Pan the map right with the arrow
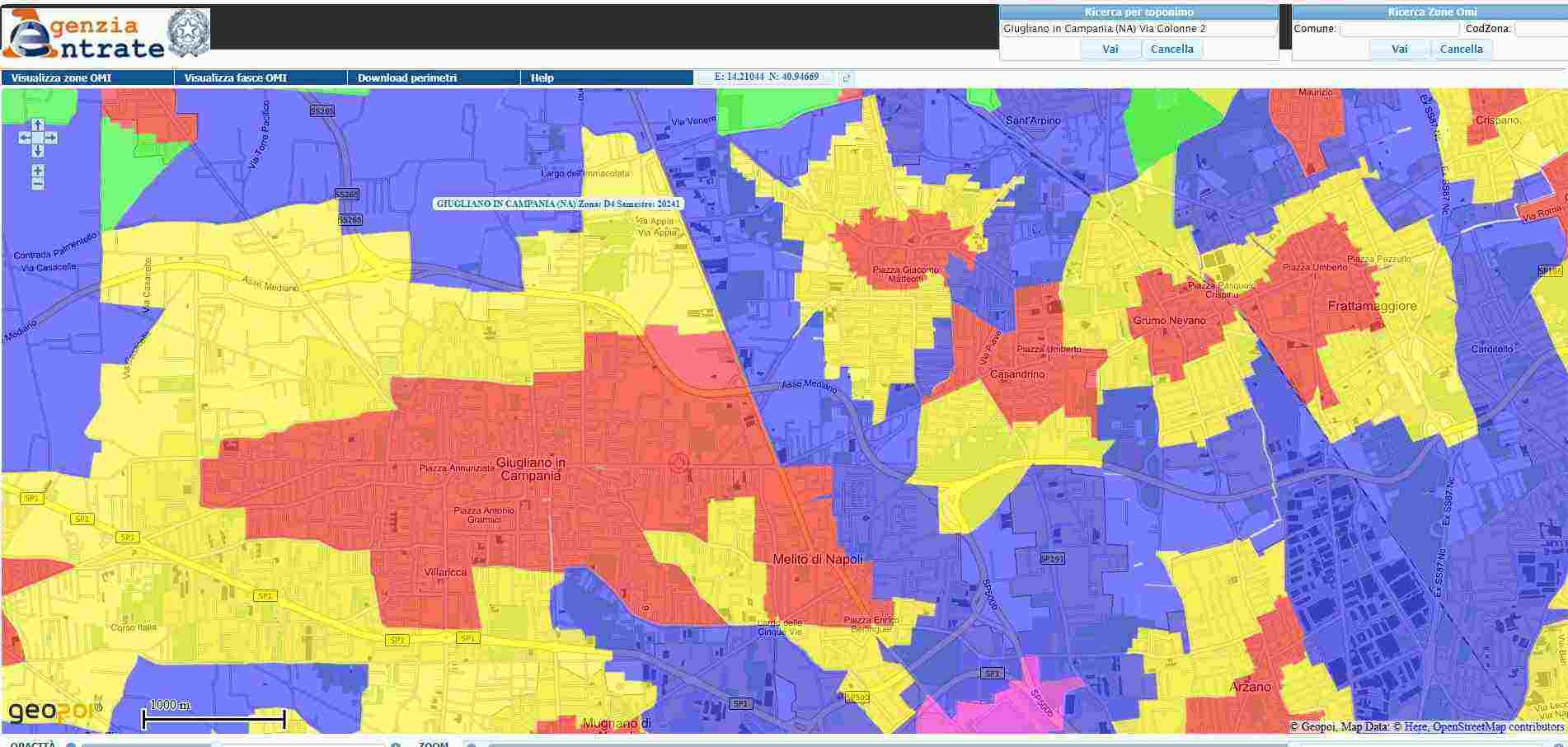 tap(51, 138)
